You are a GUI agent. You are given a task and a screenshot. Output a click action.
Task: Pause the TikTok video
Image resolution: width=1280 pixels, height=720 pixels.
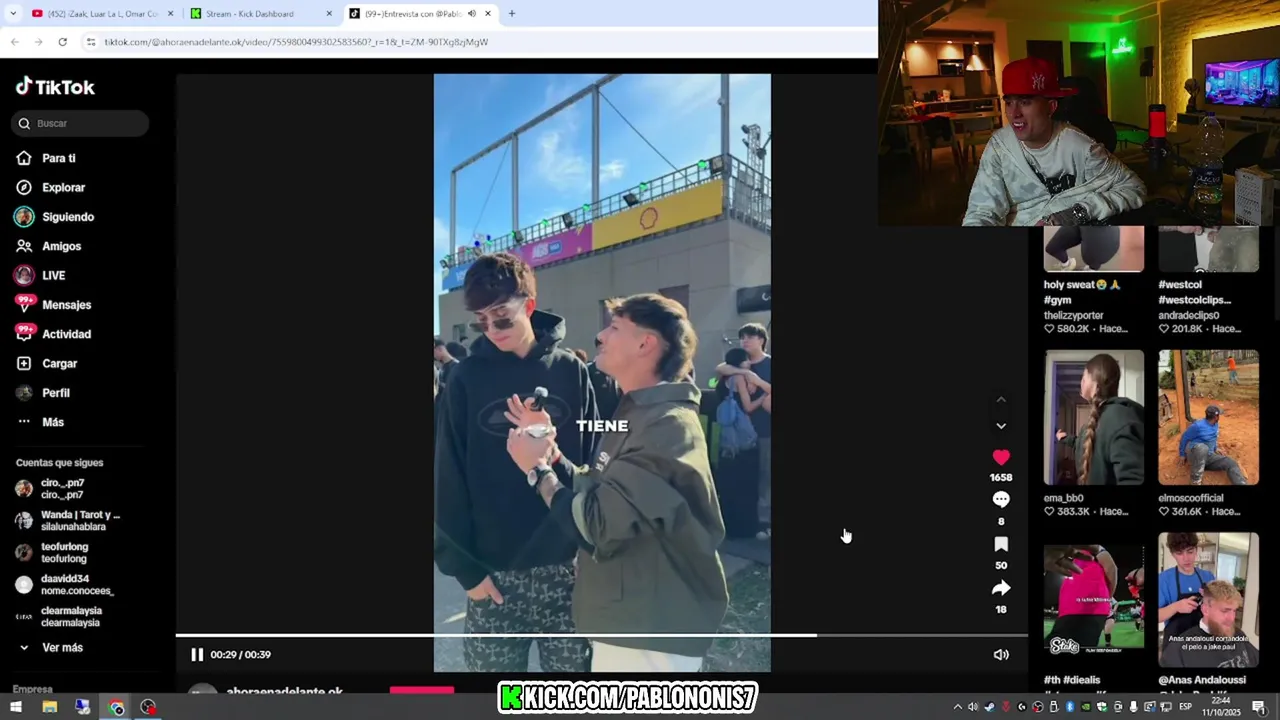pos(197,655)
